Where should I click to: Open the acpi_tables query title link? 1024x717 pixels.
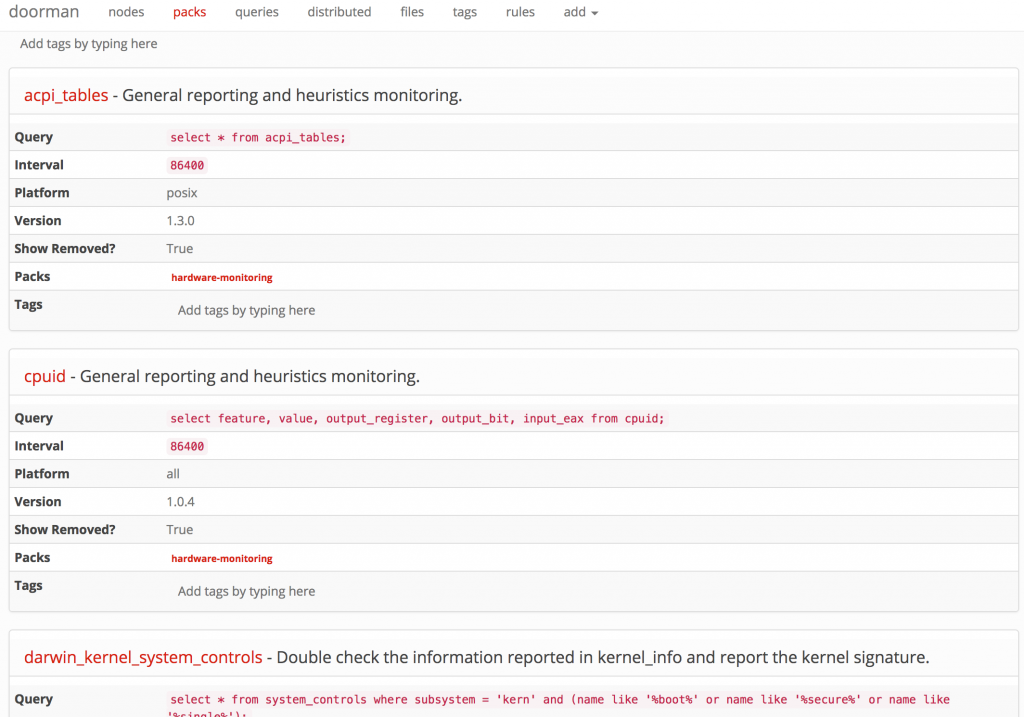pos(66,96)
